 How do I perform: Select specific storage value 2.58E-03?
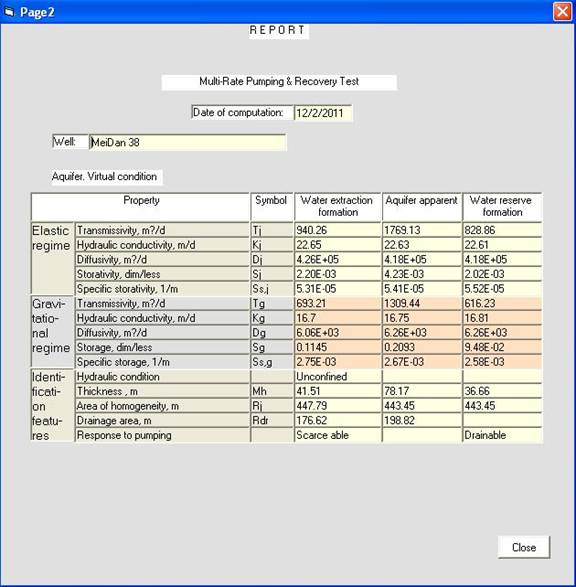pyautogui.click(x=502, y=362)
